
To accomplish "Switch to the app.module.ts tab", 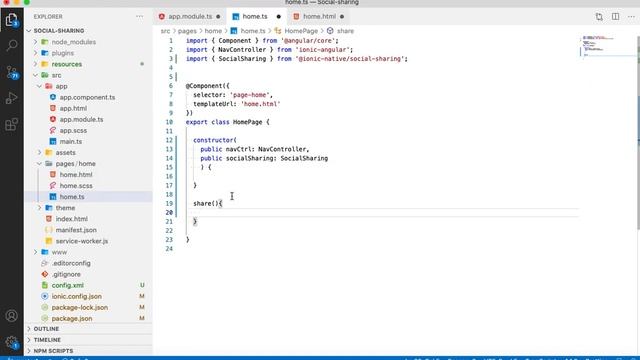I will click(x=190, y=16).
